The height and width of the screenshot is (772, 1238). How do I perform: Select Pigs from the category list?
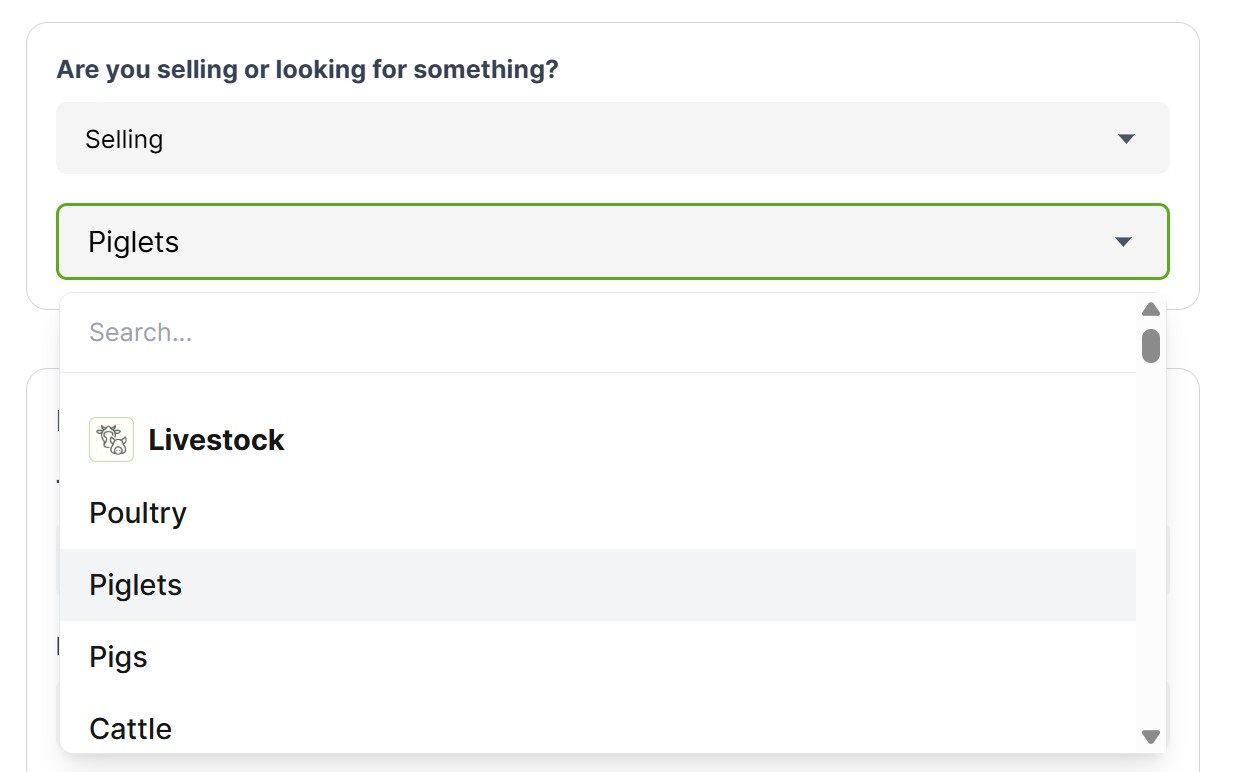(x=118, y=657)
